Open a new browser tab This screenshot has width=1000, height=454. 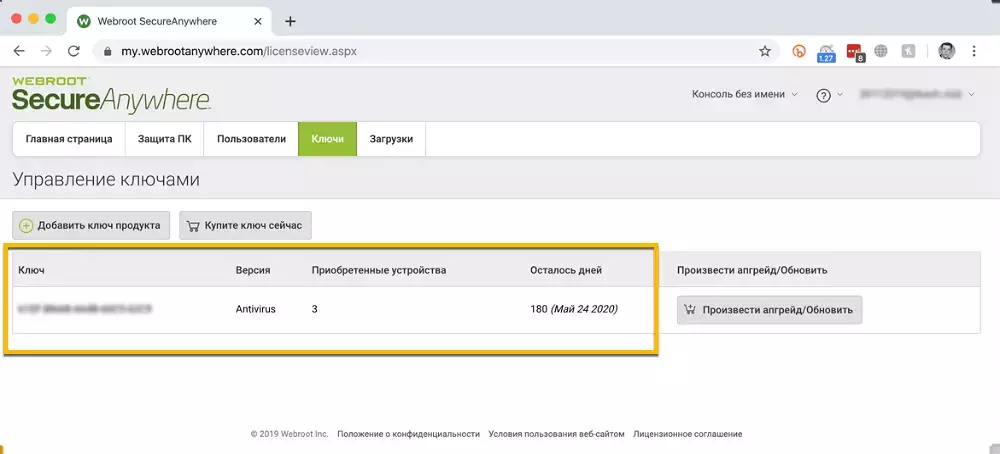tap(290, 21)
